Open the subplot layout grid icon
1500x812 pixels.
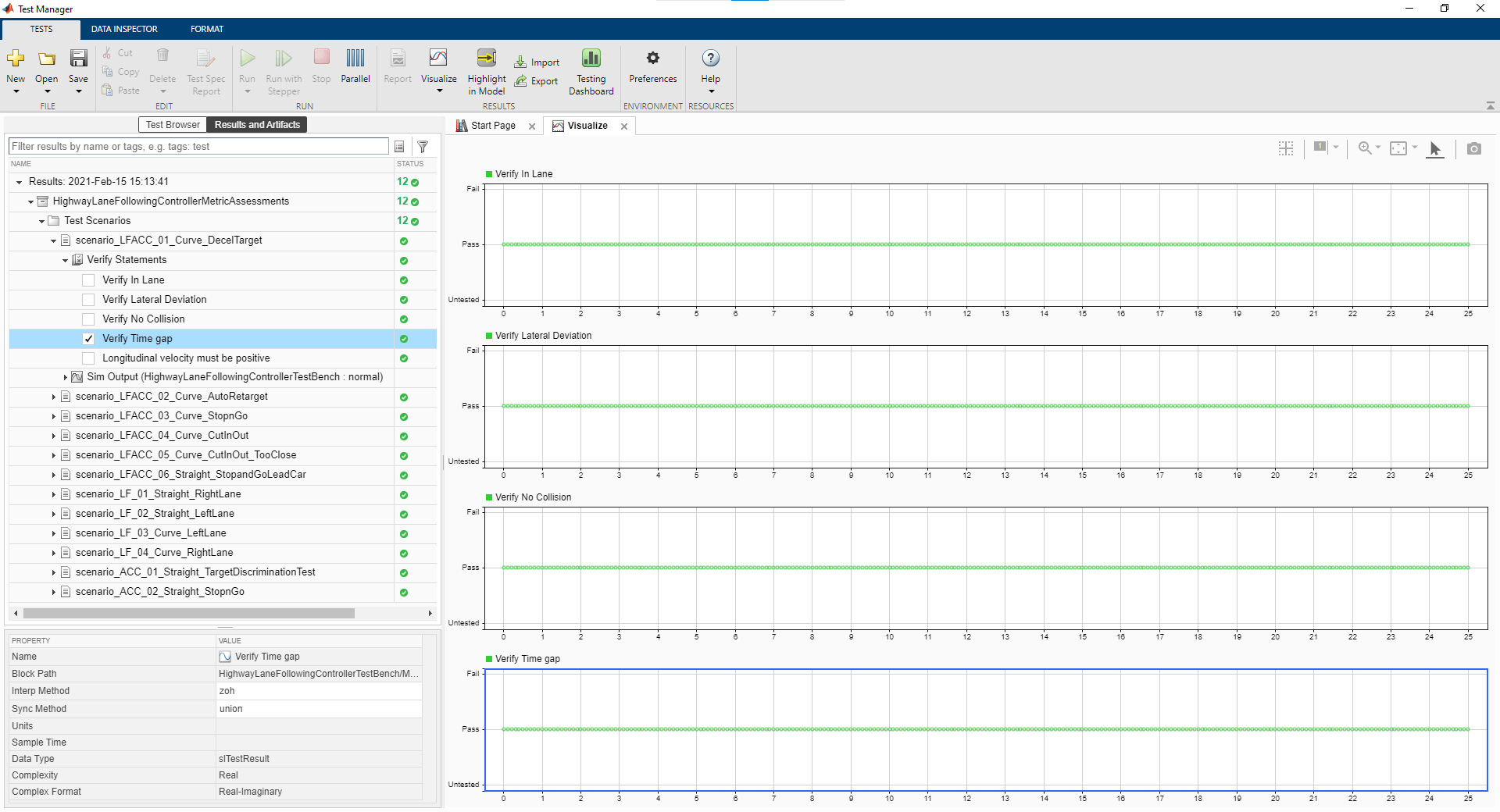pos(1286,148)
